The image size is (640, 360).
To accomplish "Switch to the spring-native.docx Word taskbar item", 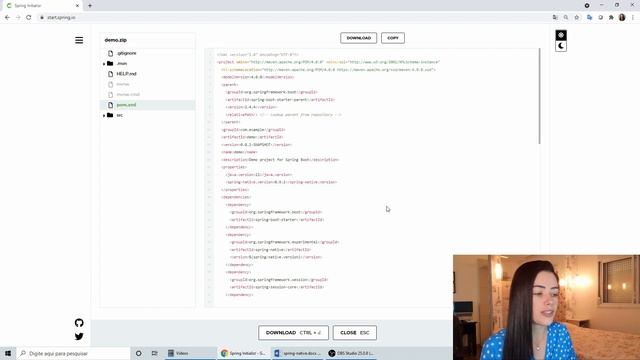I will 298,353.
